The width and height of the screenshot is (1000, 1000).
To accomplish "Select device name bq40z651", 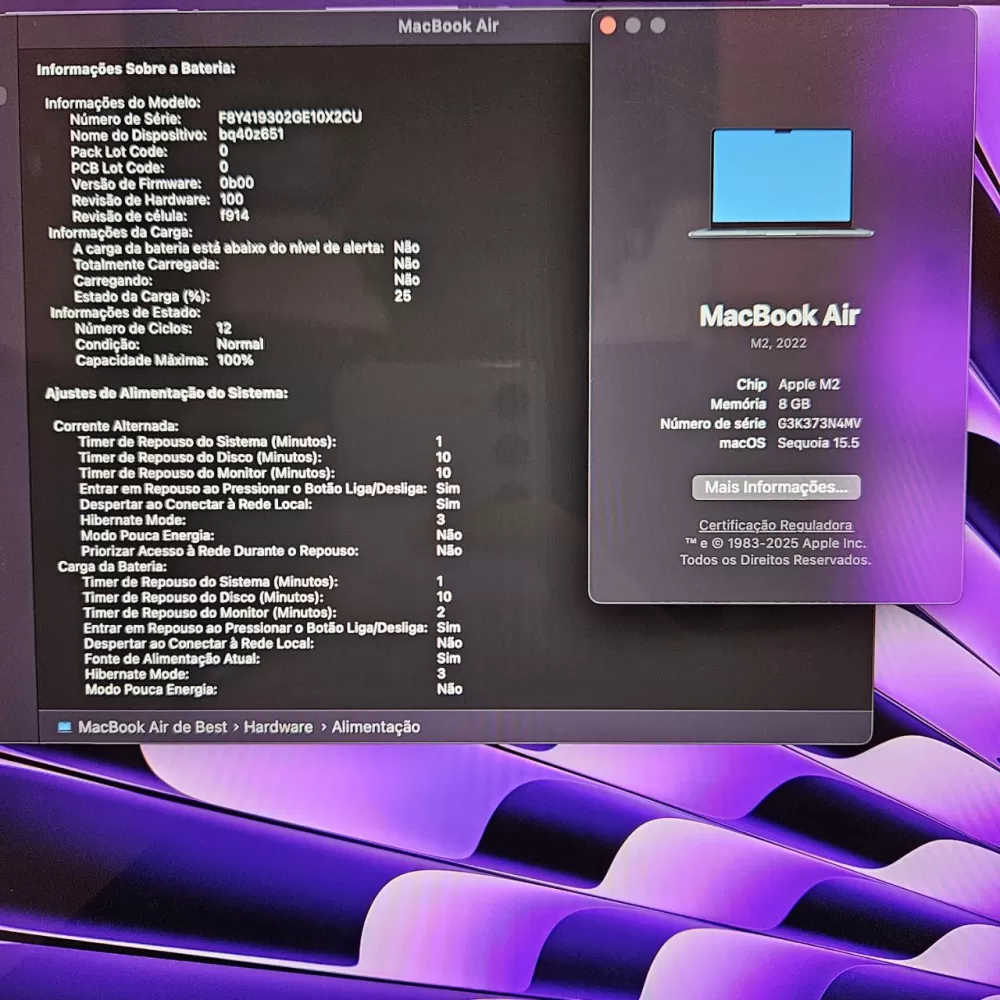I will [x=251, y=134].
